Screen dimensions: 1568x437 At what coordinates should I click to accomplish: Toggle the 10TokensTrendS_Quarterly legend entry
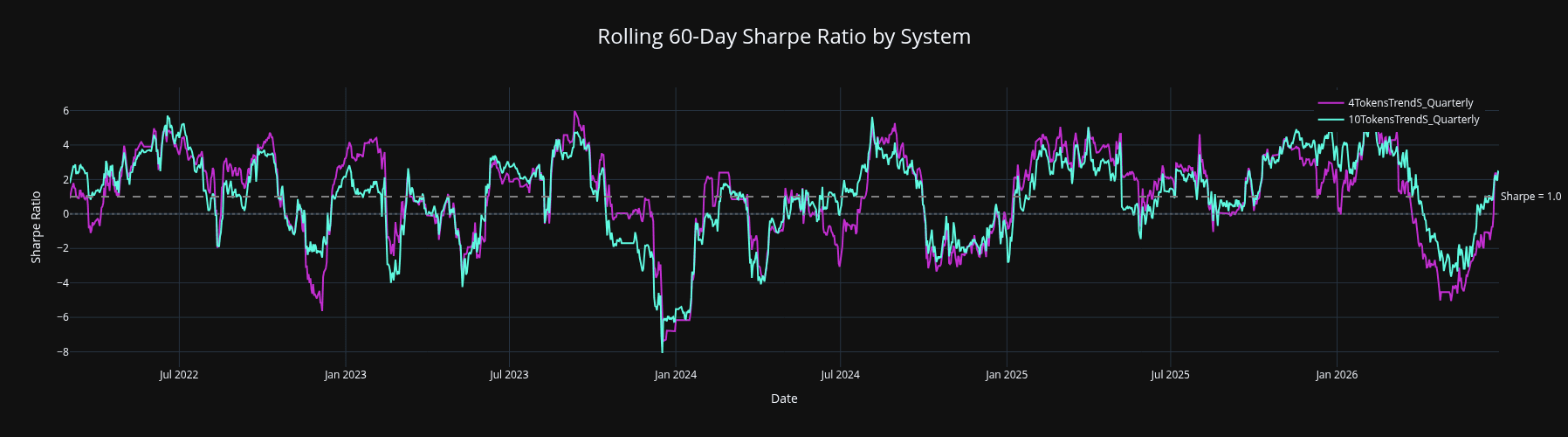pyautogui.click(x=1399, y=120)
